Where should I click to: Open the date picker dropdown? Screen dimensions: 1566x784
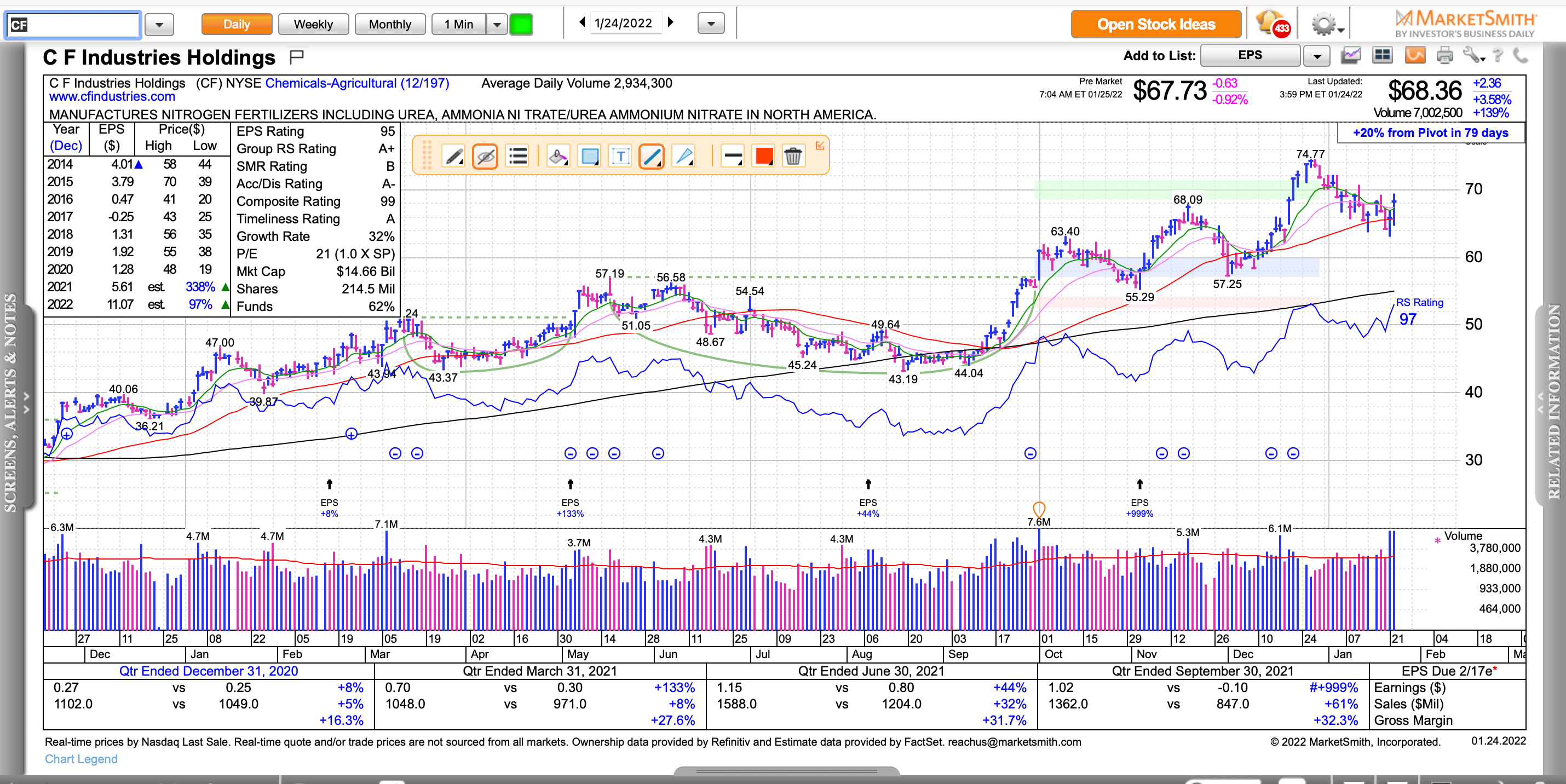coord(711,24)
